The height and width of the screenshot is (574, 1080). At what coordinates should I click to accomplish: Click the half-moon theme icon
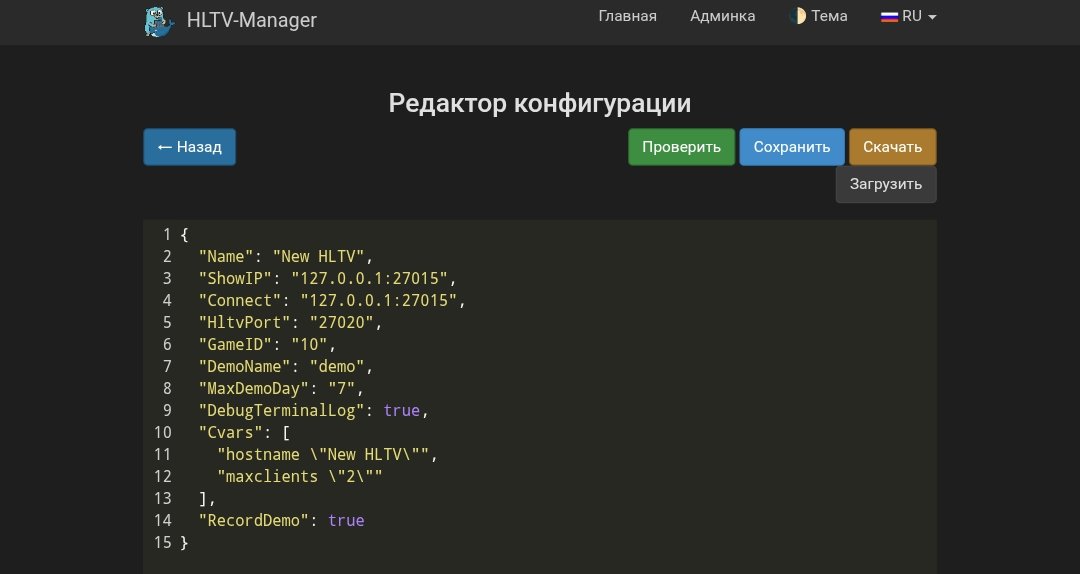(798, 16)
